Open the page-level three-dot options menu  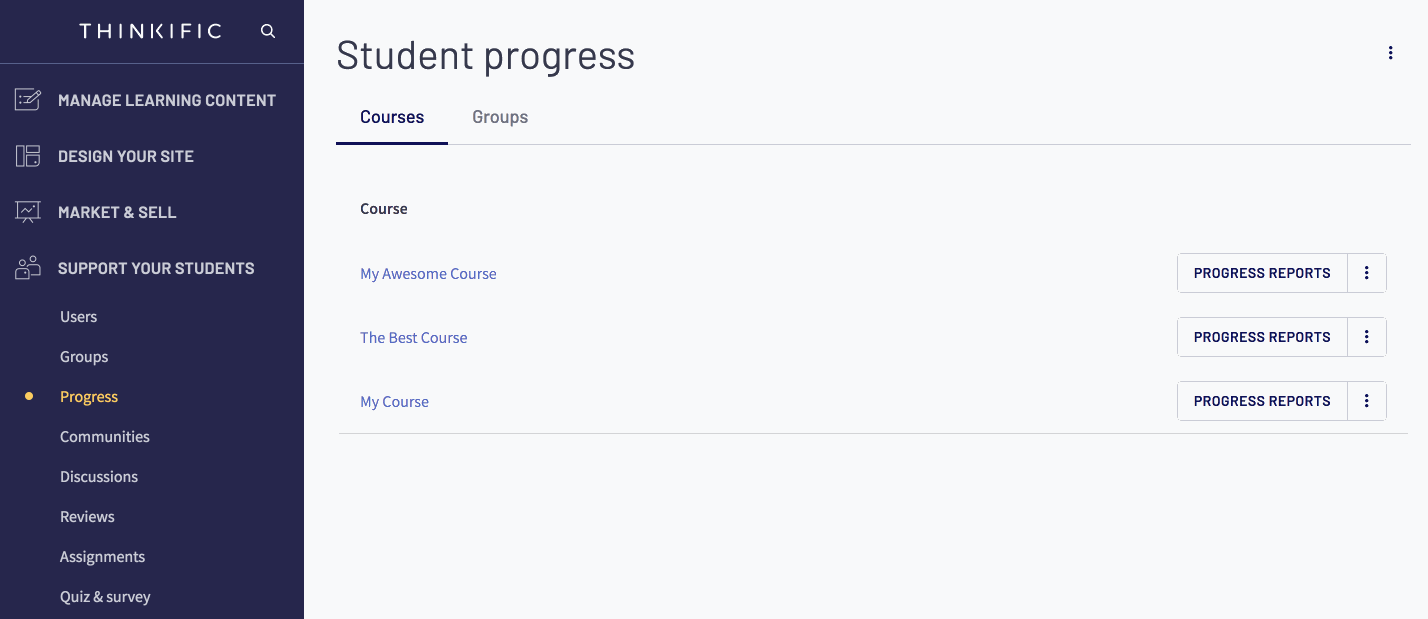[x=1390, y=53]
